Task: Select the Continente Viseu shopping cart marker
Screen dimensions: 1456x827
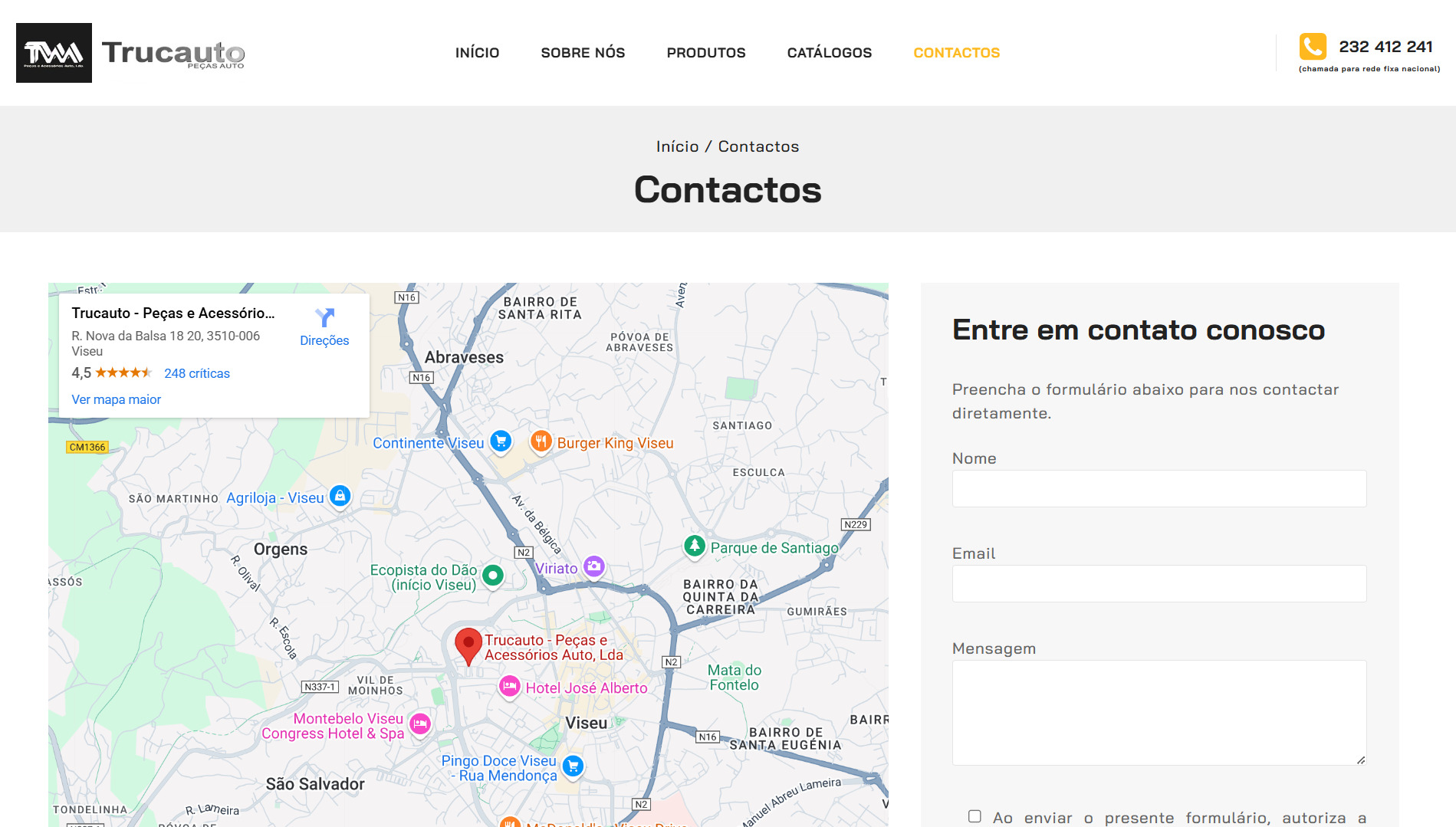Action: click(x=501, y=441)
